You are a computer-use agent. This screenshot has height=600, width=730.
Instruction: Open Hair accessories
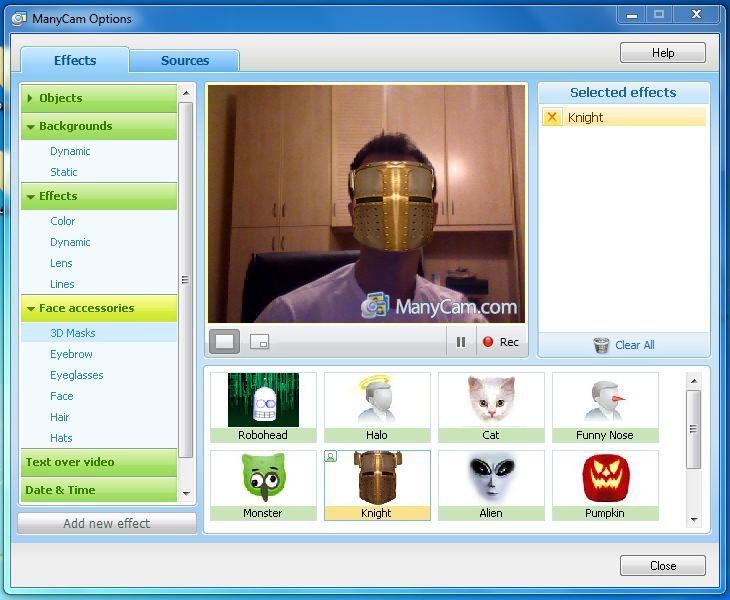[x=60, y=417]
